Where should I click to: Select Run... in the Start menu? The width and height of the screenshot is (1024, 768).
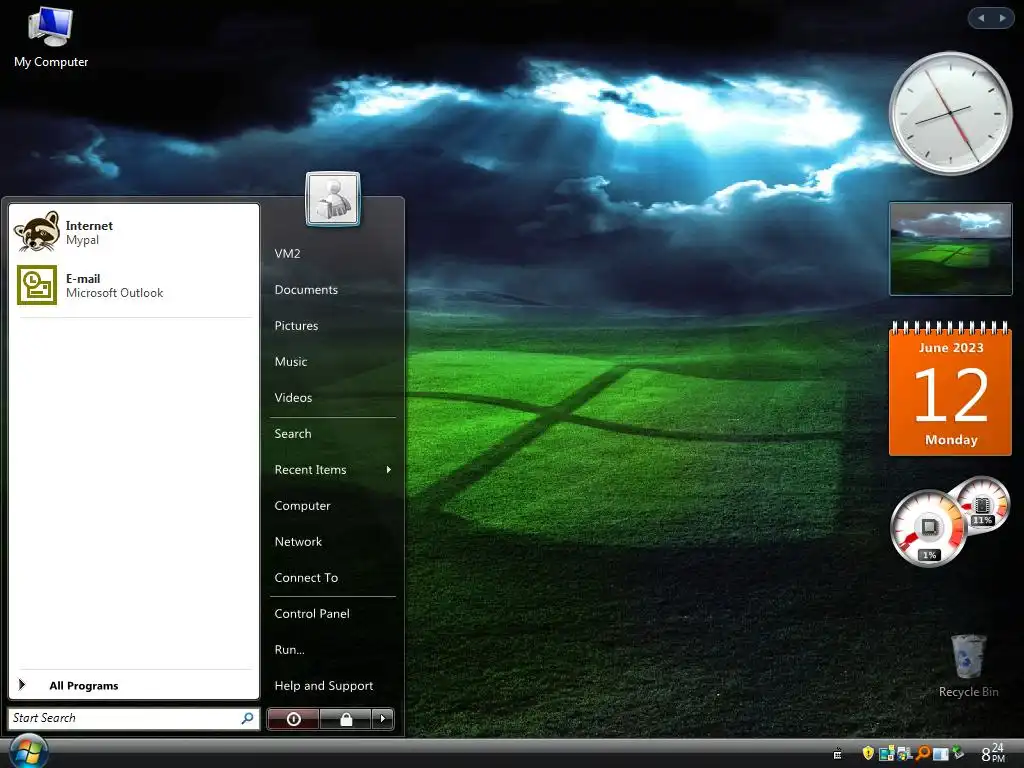(x=289, y=649)
